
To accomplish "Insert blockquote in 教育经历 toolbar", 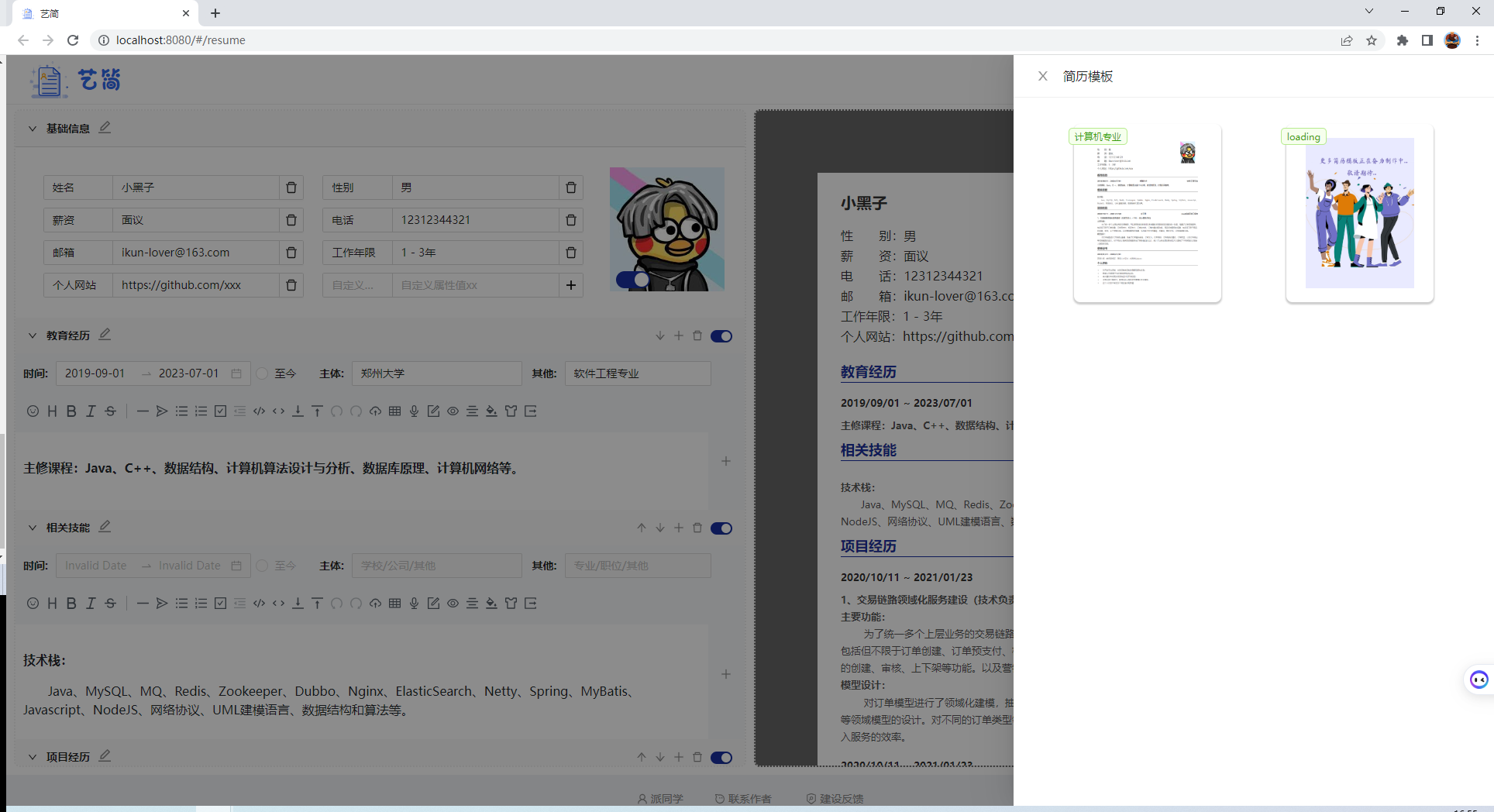I will click(162, 411).
